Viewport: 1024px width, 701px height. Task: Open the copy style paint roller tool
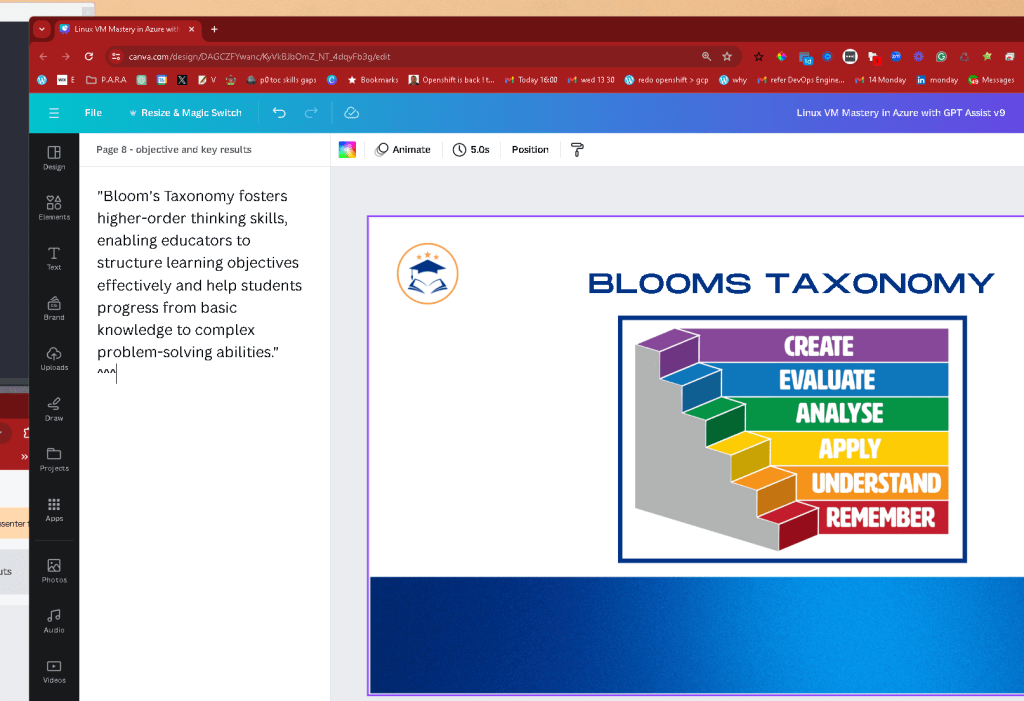point(577,150)
